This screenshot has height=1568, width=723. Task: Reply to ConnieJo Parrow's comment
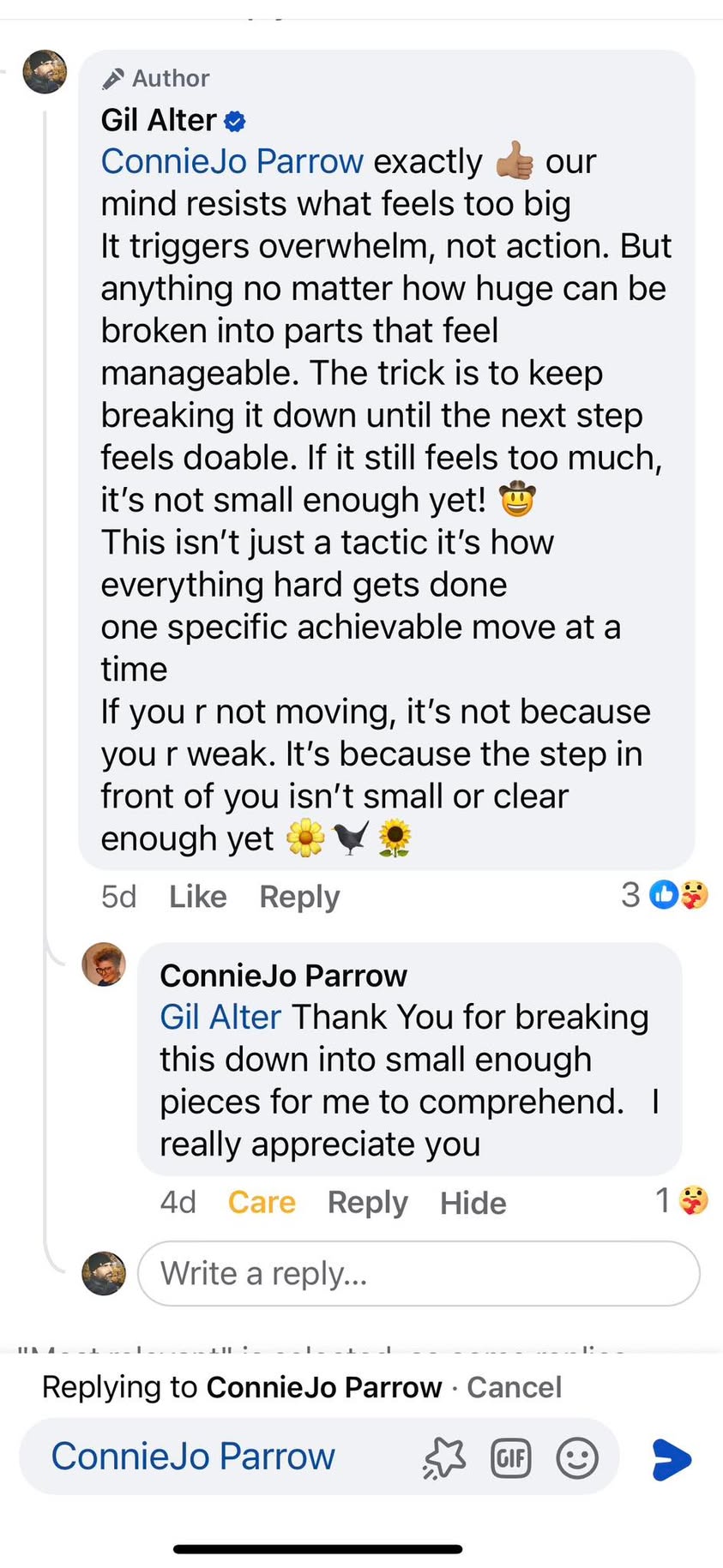point(368,1202)
